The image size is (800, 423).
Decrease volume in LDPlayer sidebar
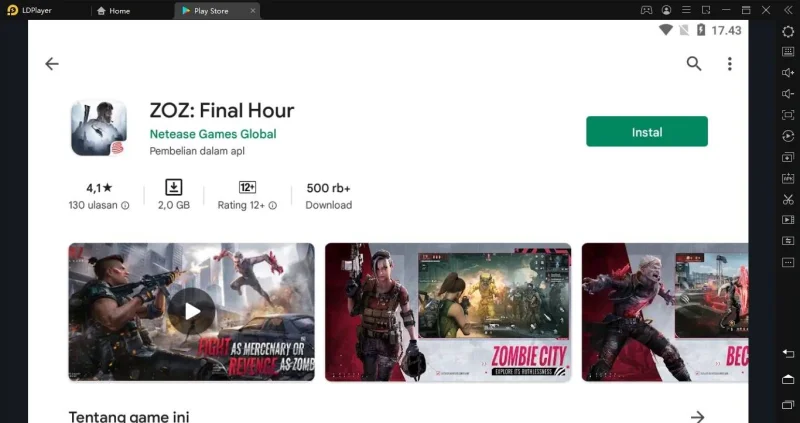point(788,94)
